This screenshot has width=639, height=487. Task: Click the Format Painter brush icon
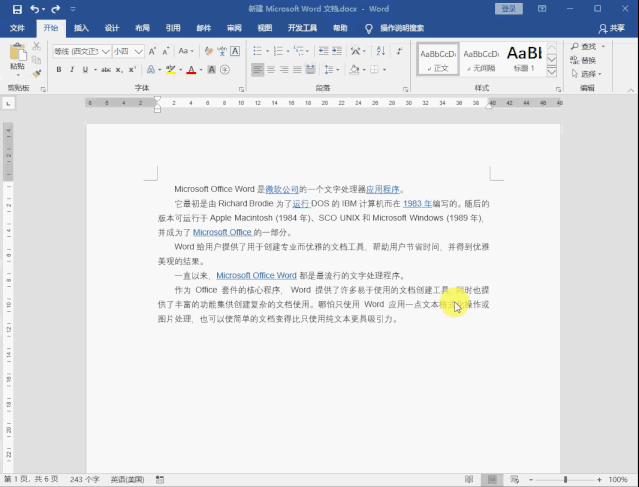pyautogui.click(x=38, y=73)
